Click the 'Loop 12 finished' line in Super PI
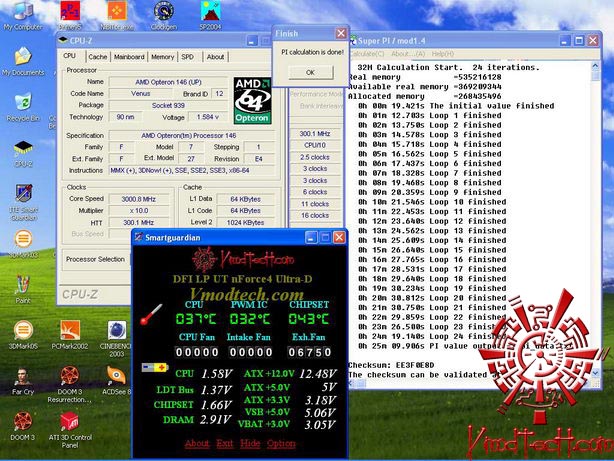614x461 pixels. [432, 221]
